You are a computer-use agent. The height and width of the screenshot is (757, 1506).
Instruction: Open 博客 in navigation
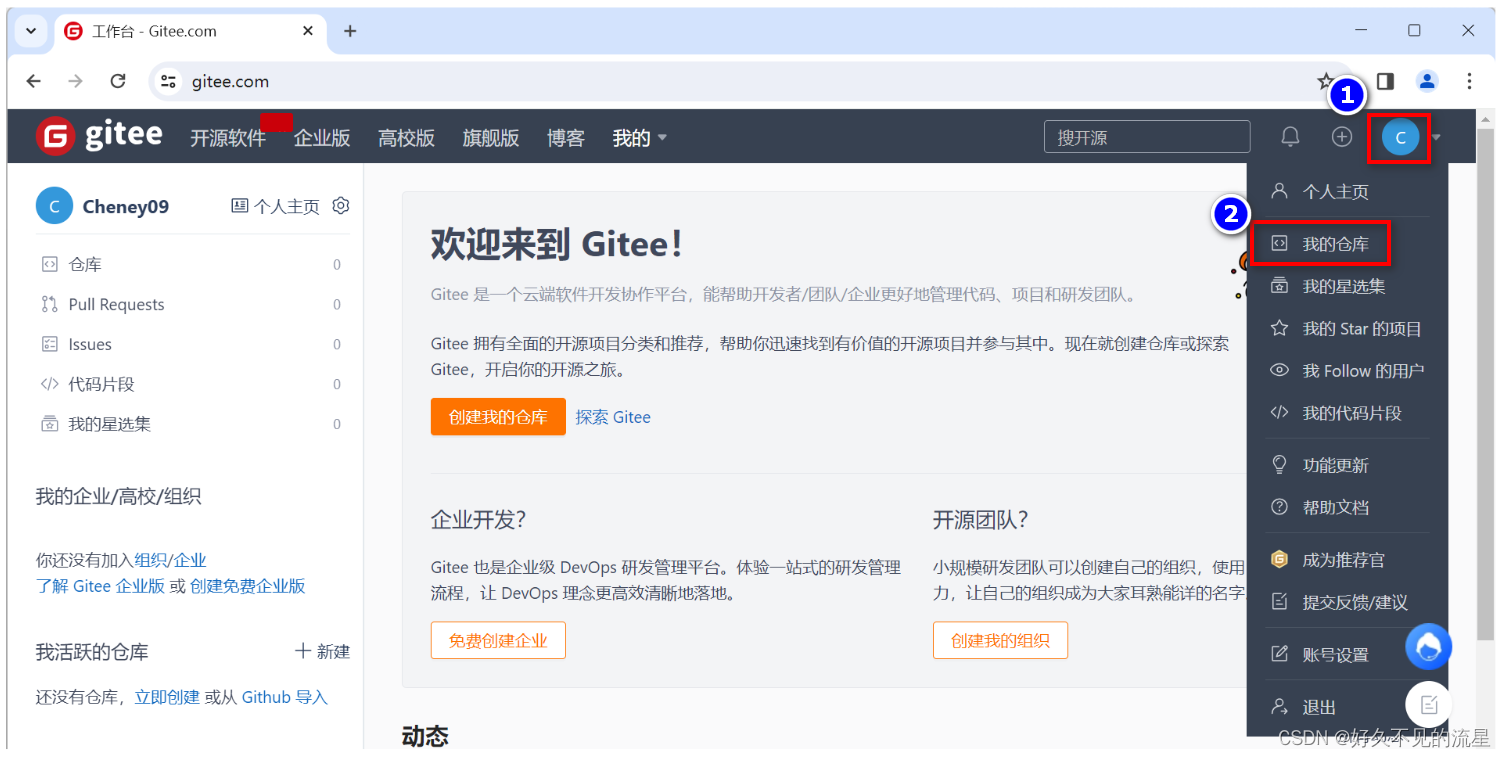pos(566,138)
